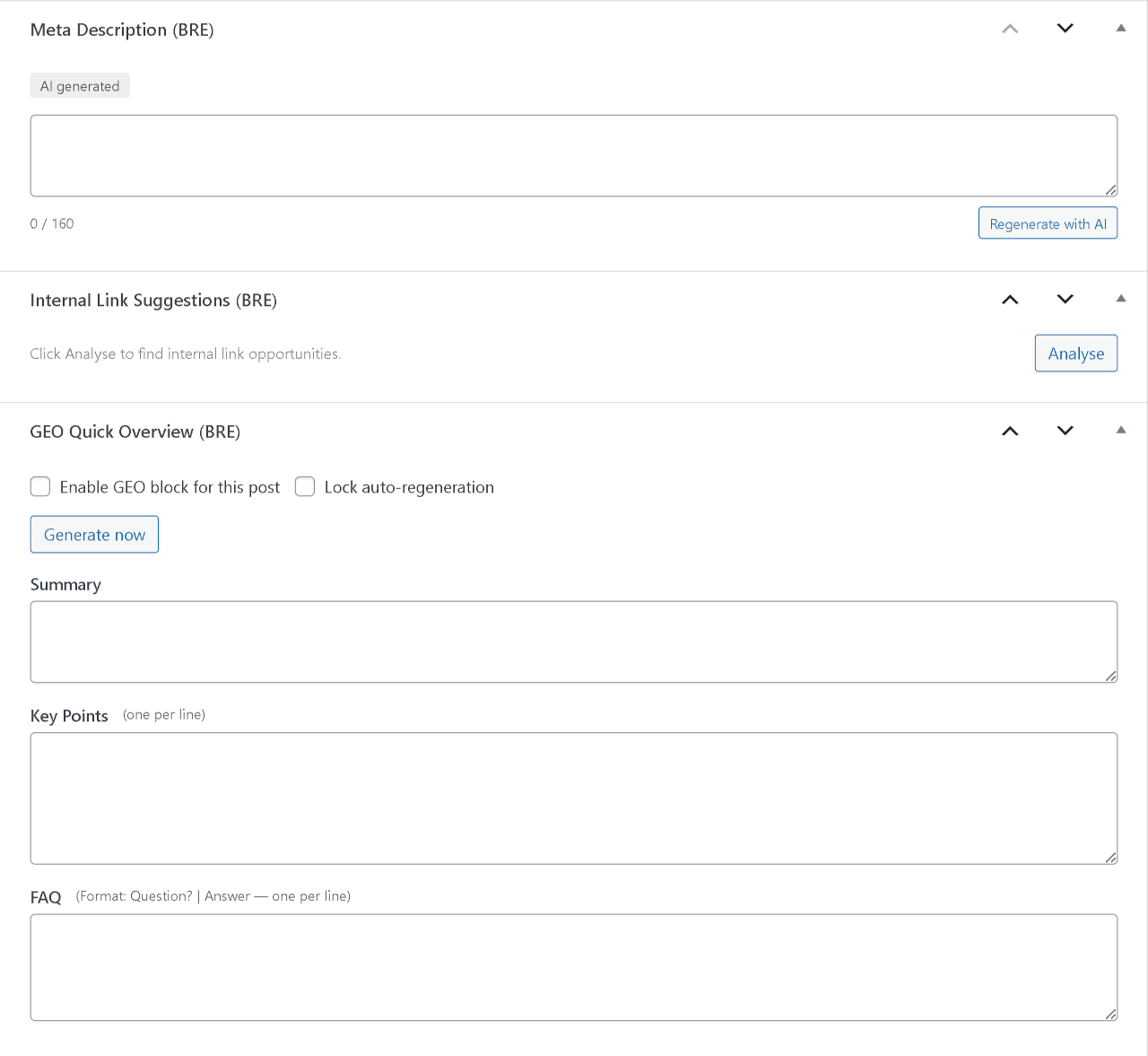Click inside the Summary textarea

point(573,641)
